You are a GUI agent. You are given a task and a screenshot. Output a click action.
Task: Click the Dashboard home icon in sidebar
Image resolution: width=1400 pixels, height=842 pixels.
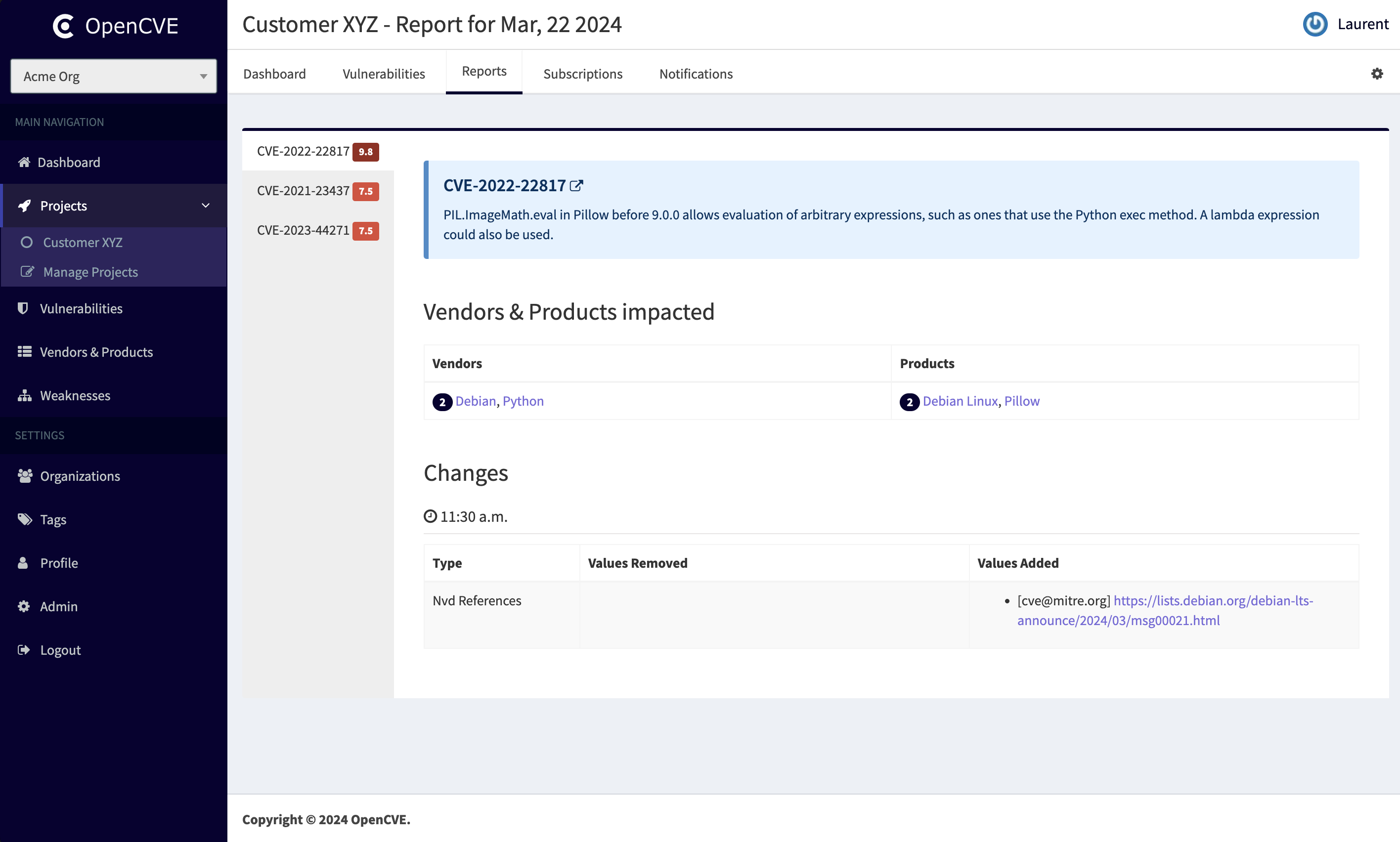pos(24,162)
